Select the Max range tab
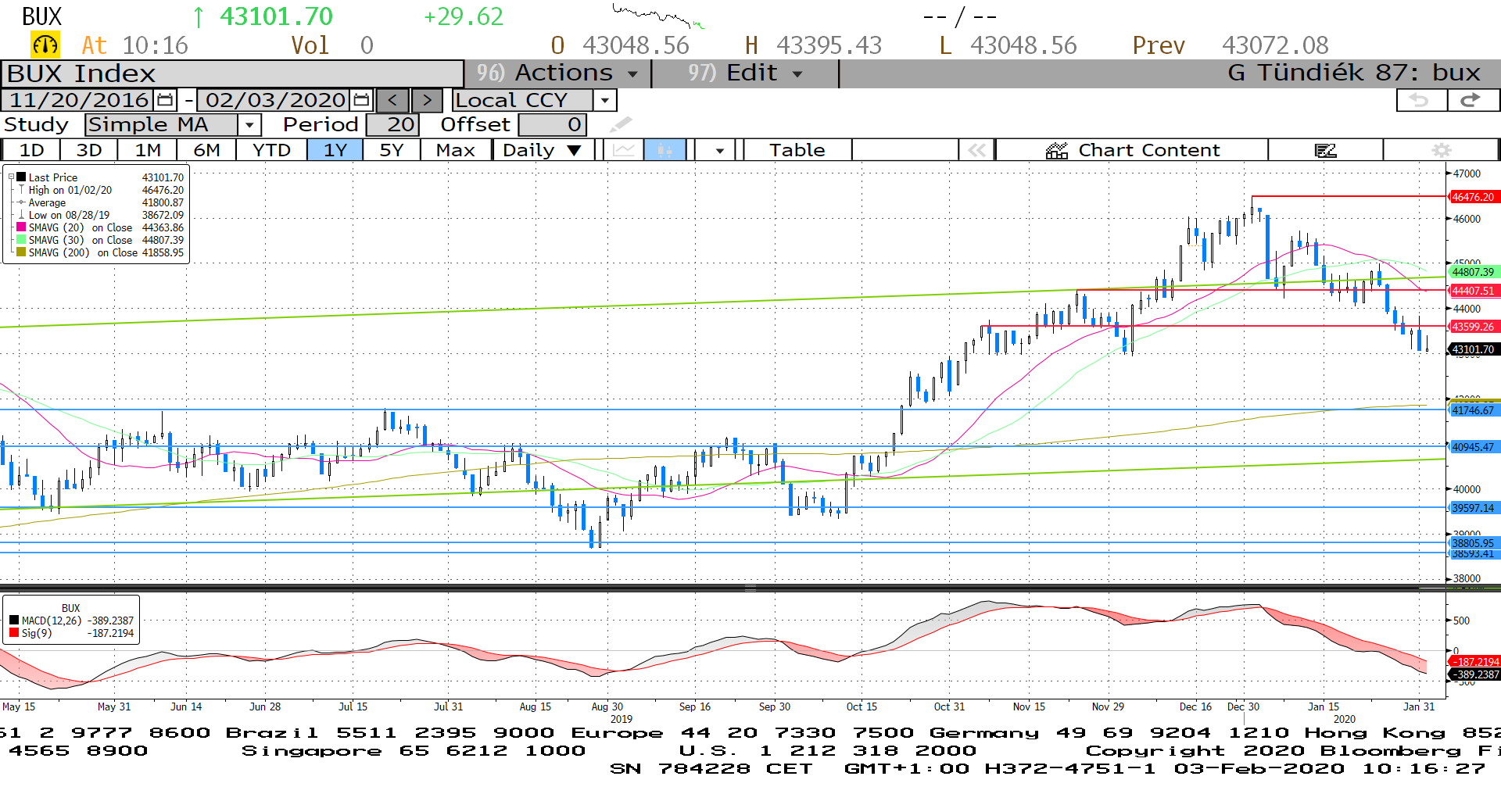The width and height of the screenshot is (1501, 812). (x=456, y=150)
